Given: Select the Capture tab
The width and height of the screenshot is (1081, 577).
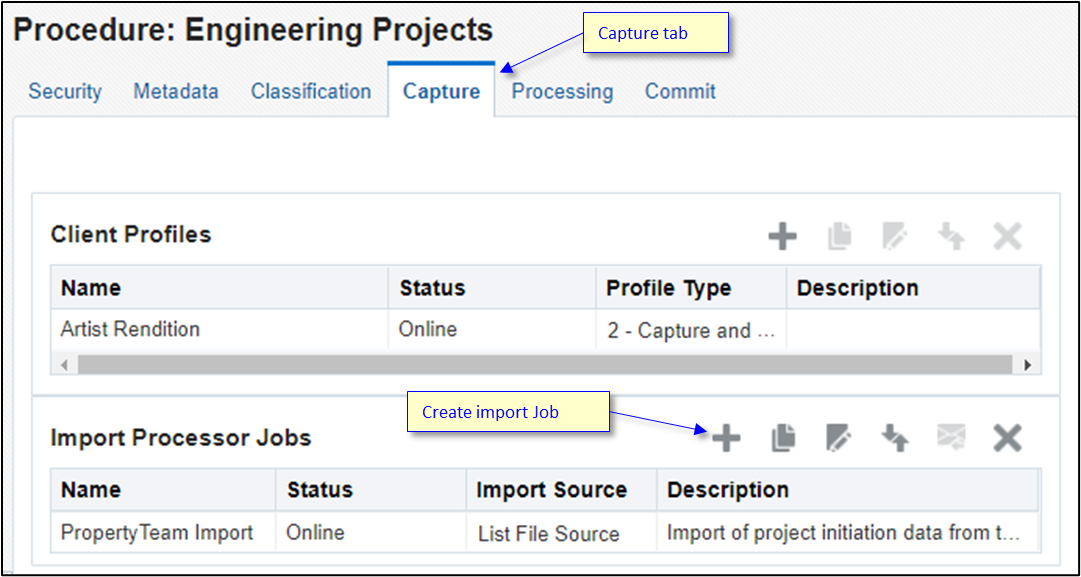Looking at the screenshot, I should [x=441, y=91].
